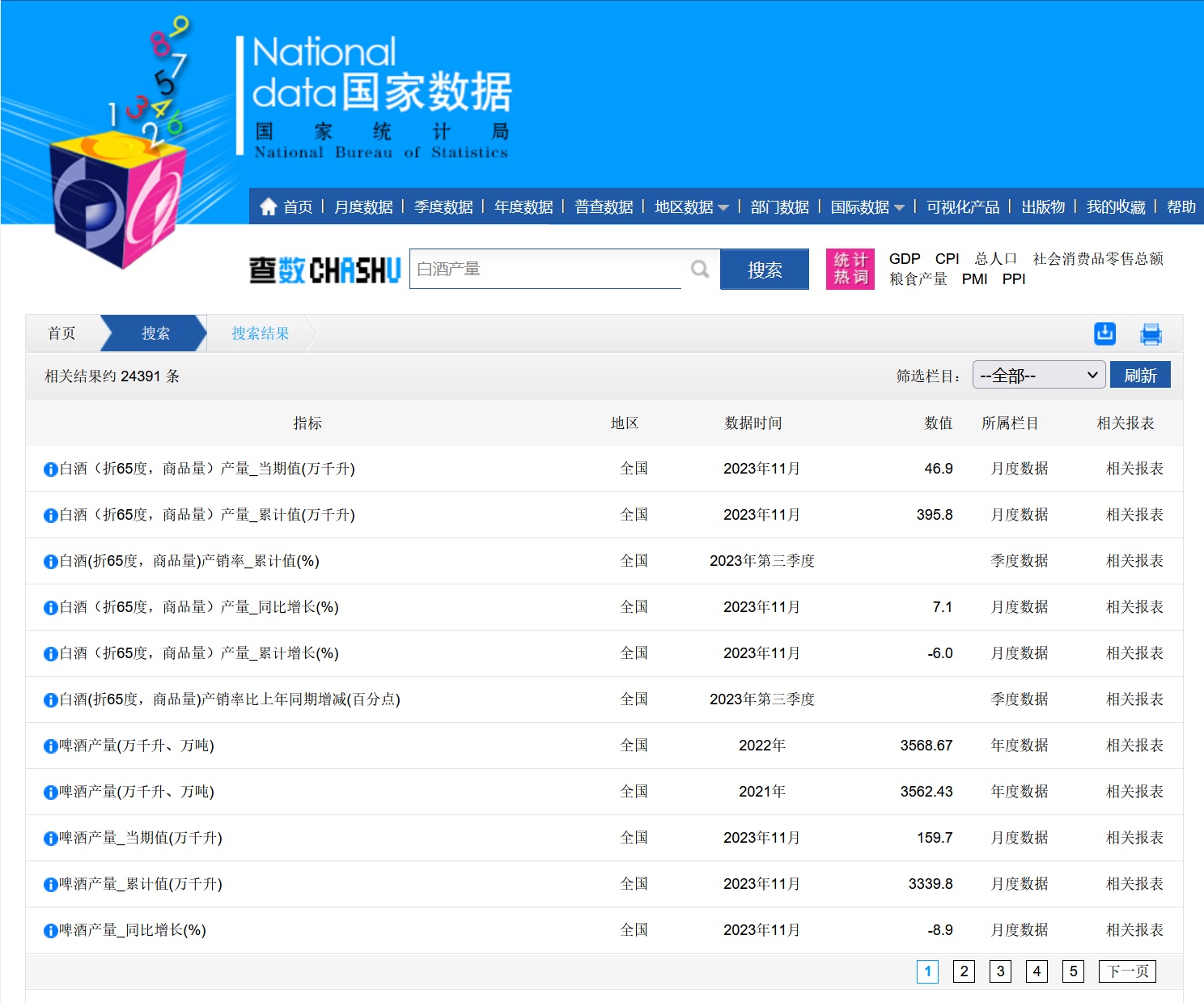Click the 统计热词 pink badge

[x=850, y=269]
